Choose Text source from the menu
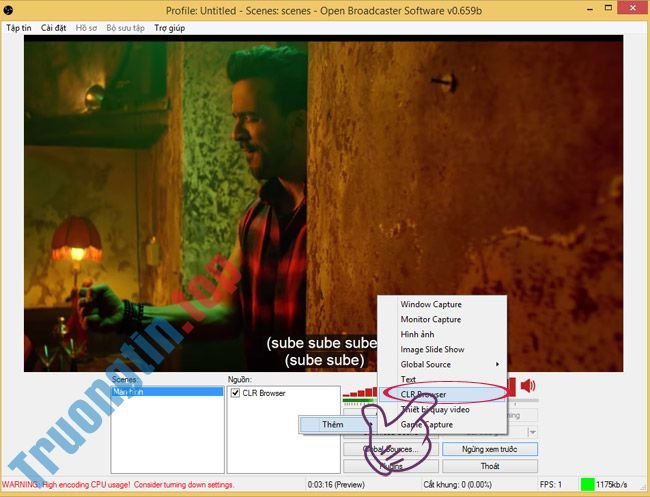Screen dimensions: 650x497 (x=442, y=379)
